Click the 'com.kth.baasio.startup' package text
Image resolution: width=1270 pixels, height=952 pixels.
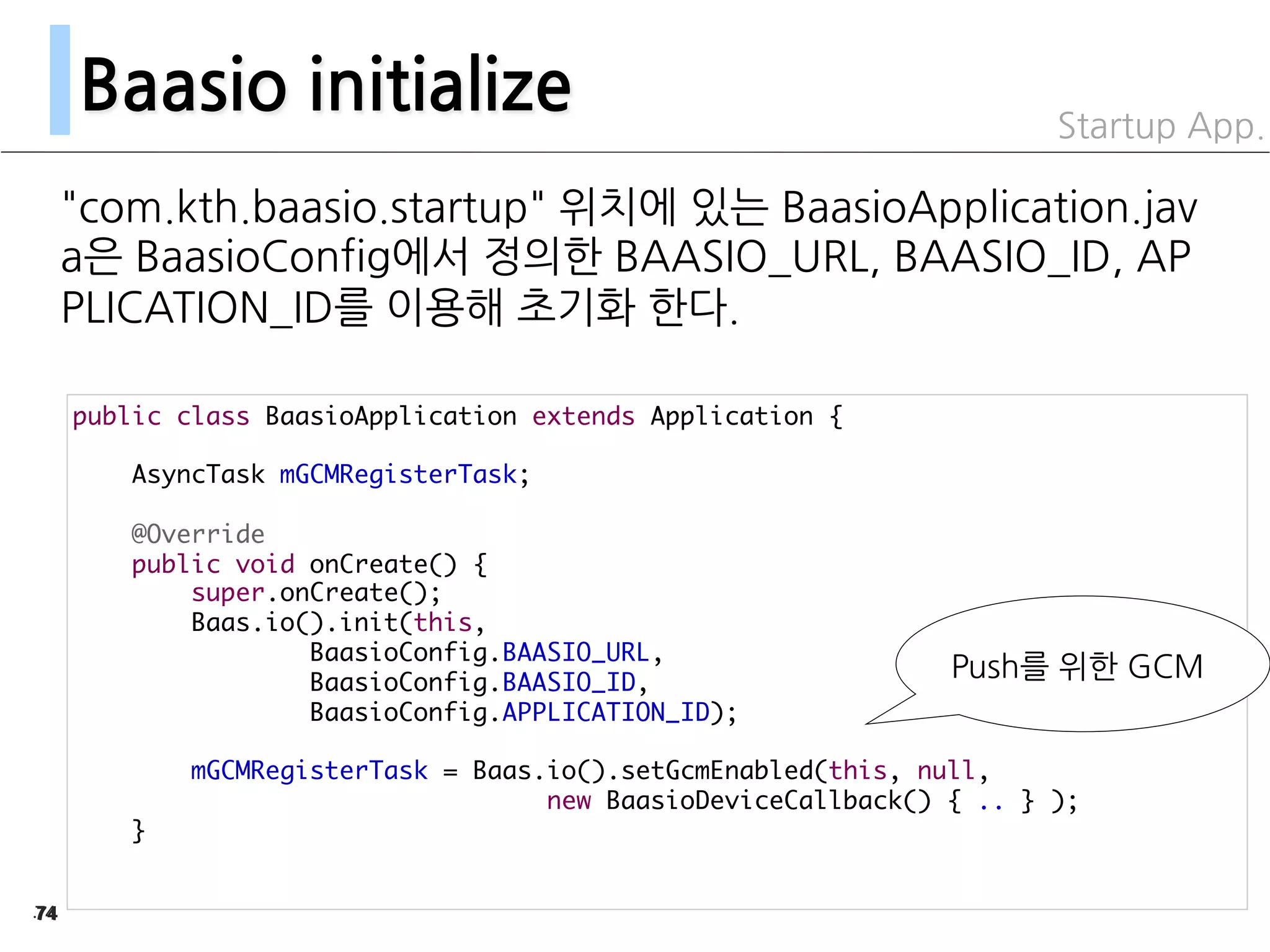coord(303,208)
